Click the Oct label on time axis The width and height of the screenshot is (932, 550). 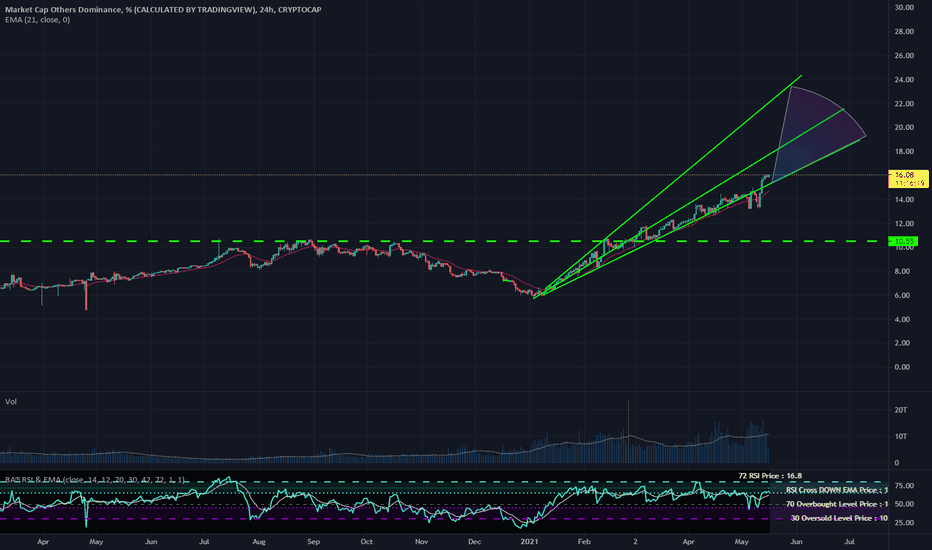click(367, 542)
